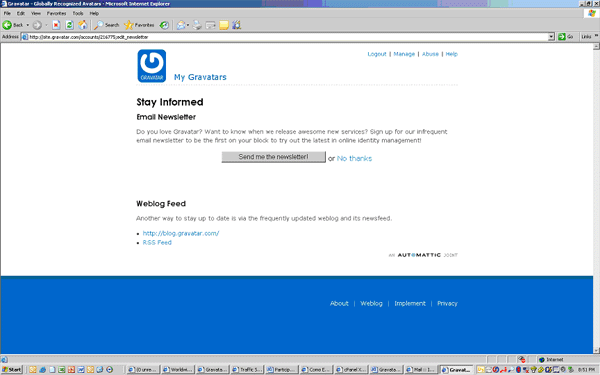Click the Mail icon in toolbar
The image size is (600, 375).
pyautogui.click(x=181, y=25)
